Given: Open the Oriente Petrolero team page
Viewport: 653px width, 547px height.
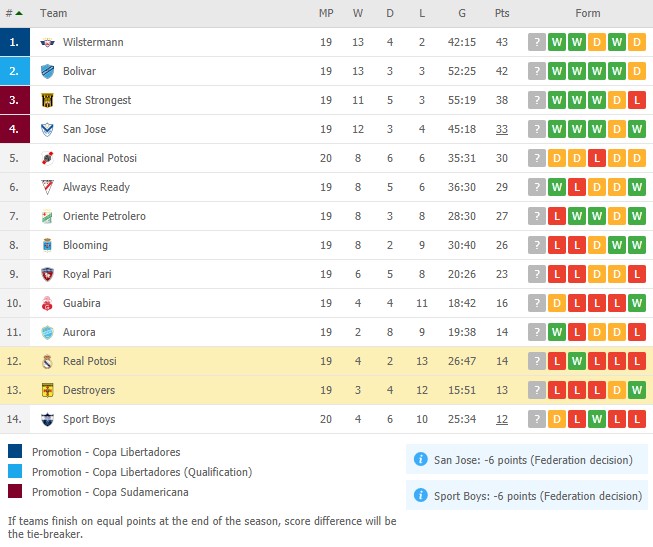Looking at the screenshot, I should (104, 216).
